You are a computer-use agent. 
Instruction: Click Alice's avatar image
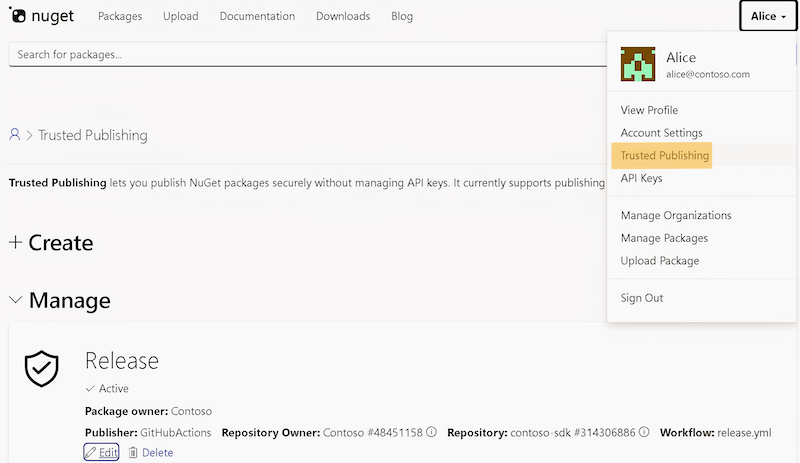[638, 64]
